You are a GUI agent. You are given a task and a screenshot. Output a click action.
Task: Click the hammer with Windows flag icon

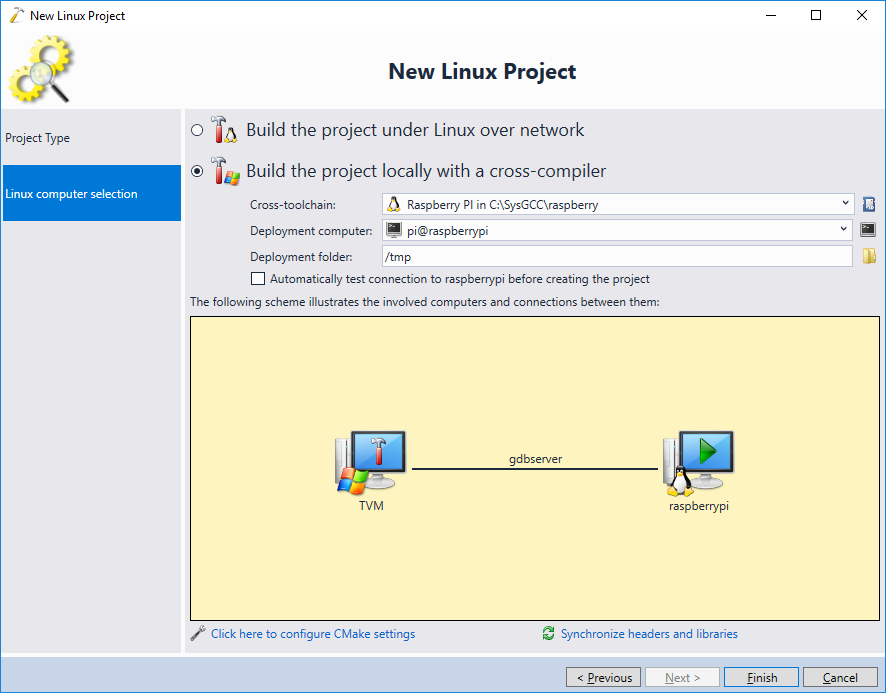[225, 171]
